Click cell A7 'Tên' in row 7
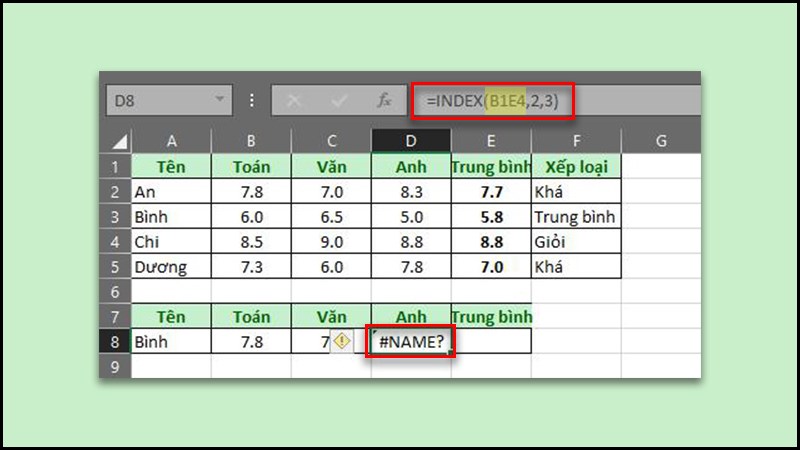Viewport: 800px width, 450px height. 171,317
